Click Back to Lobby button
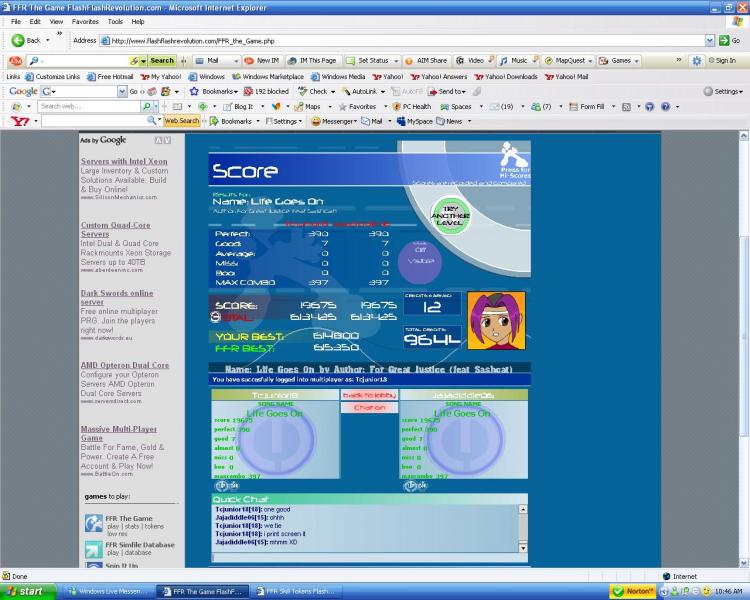 pyautogui.click(x=369, y=396)
